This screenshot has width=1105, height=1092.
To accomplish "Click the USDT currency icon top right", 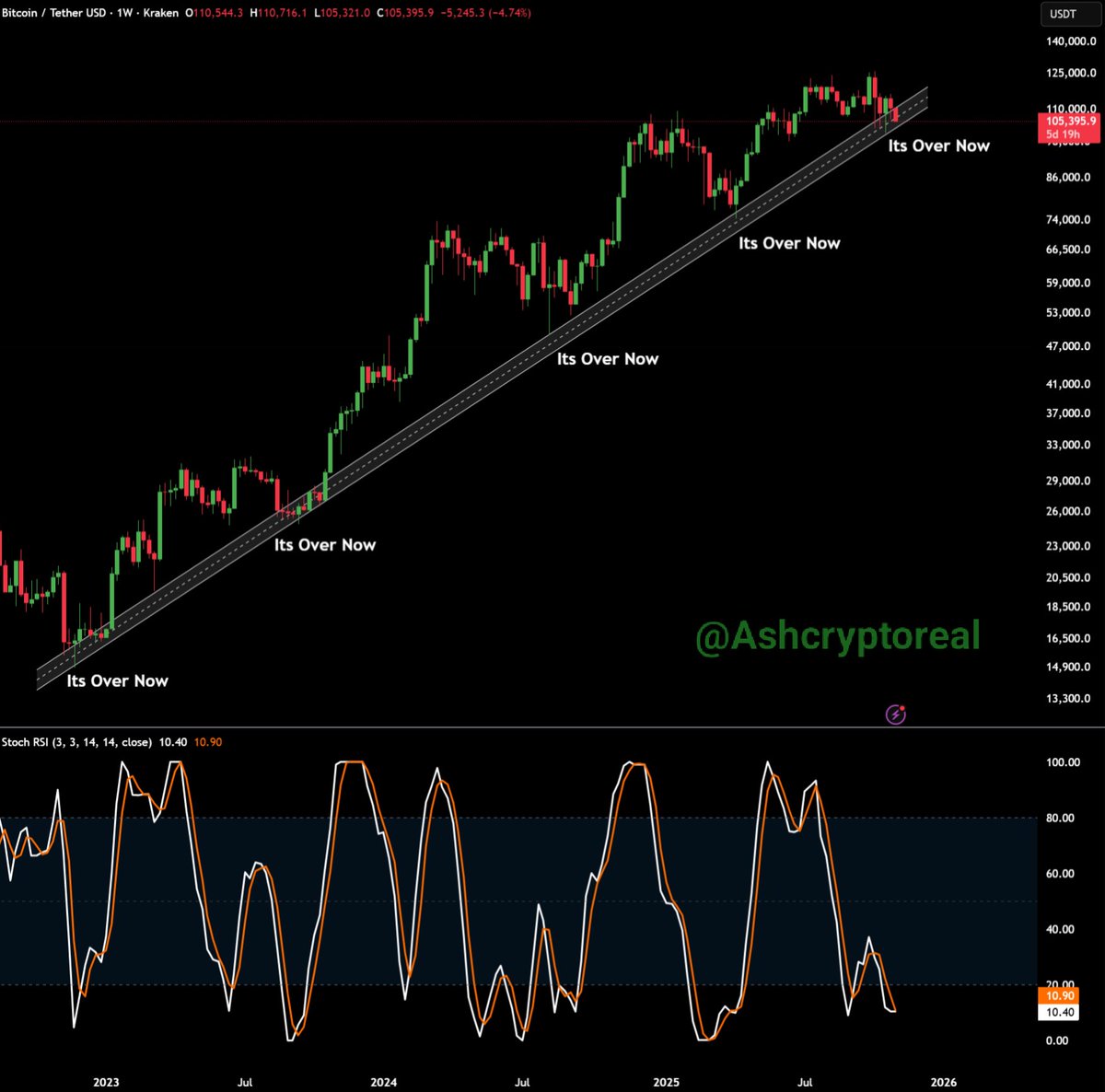I will pos(1071,14).
